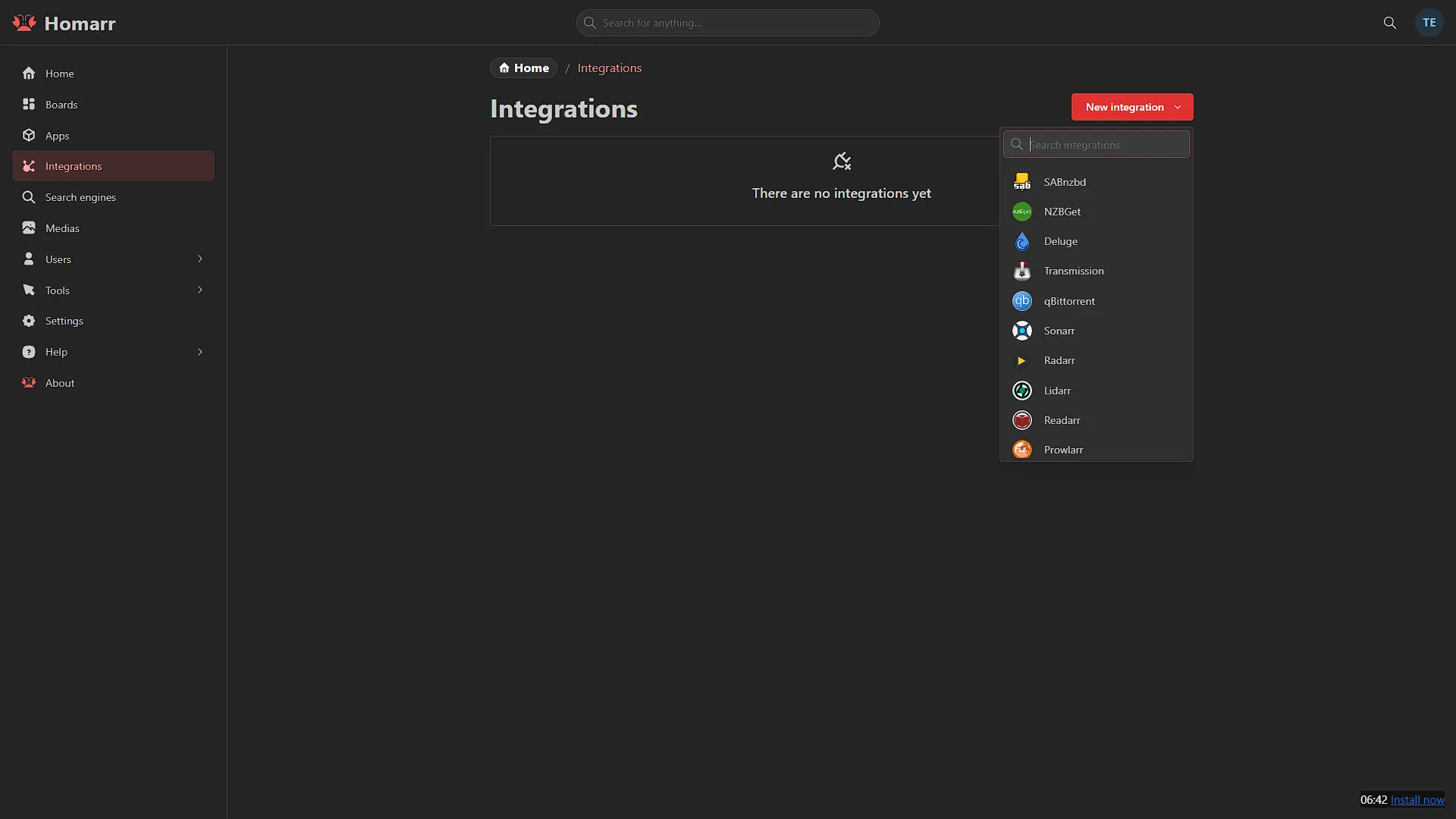
Task: Choose the Sonarr icon in list
Action: [1022, 331]
